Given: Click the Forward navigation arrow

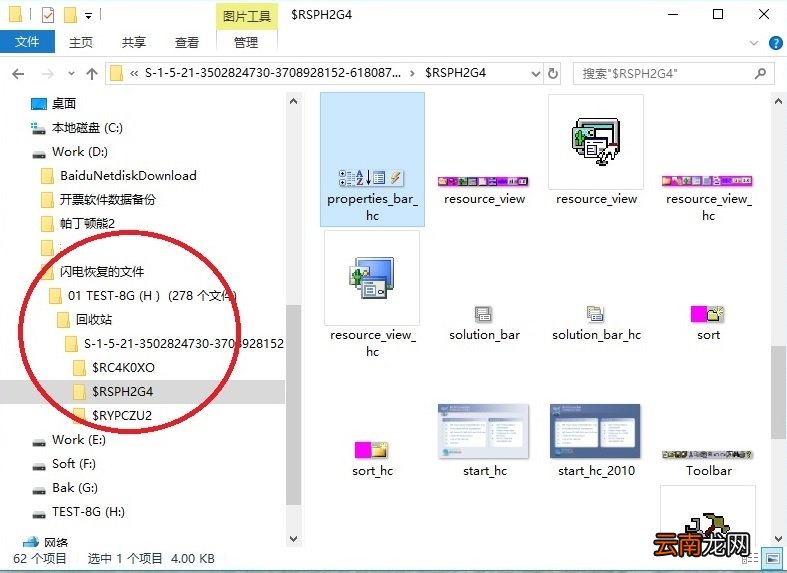Looking at the screenshot, I should pos(48,74).
